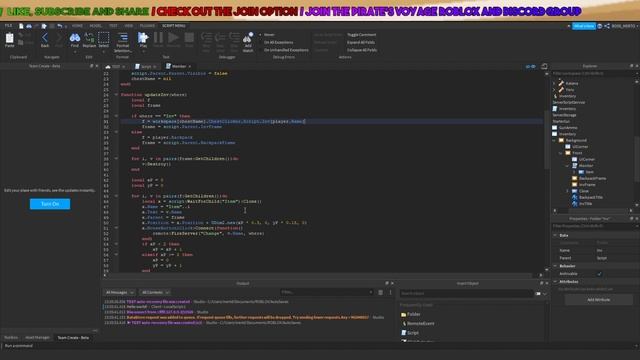Open the All Messages dropdown in Output

(119, 292)
